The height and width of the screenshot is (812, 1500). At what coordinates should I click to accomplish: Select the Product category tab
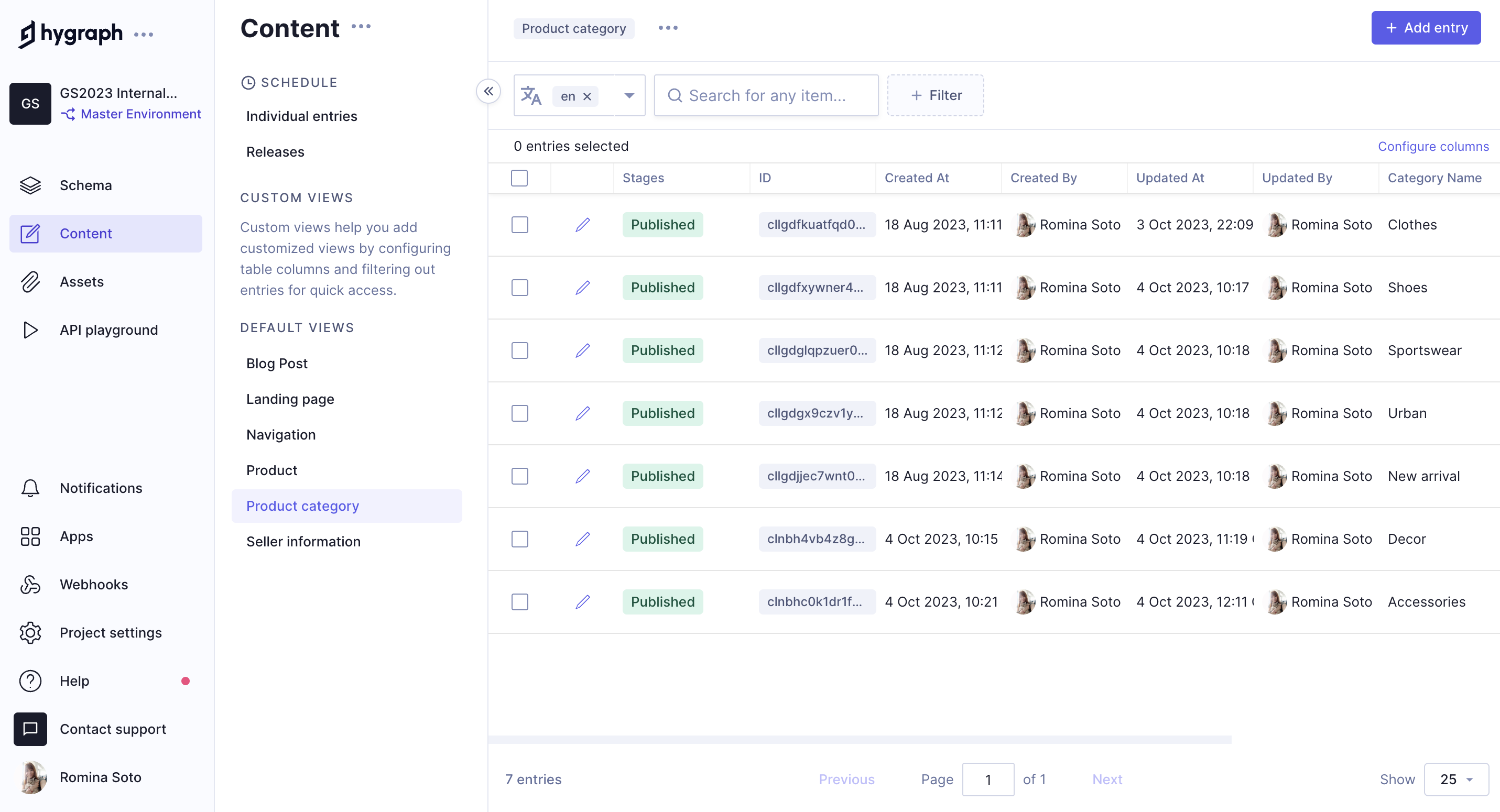[x=574, y=27]
